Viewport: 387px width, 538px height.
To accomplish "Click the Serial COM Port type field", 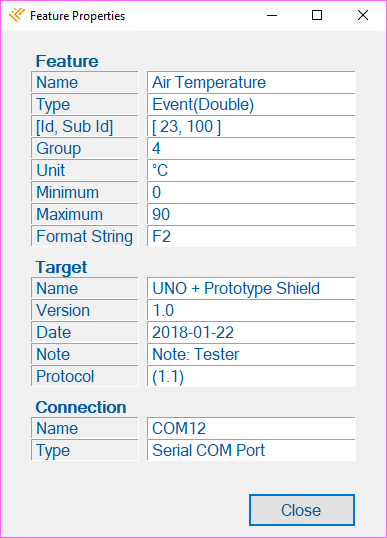I will point(251,450).
